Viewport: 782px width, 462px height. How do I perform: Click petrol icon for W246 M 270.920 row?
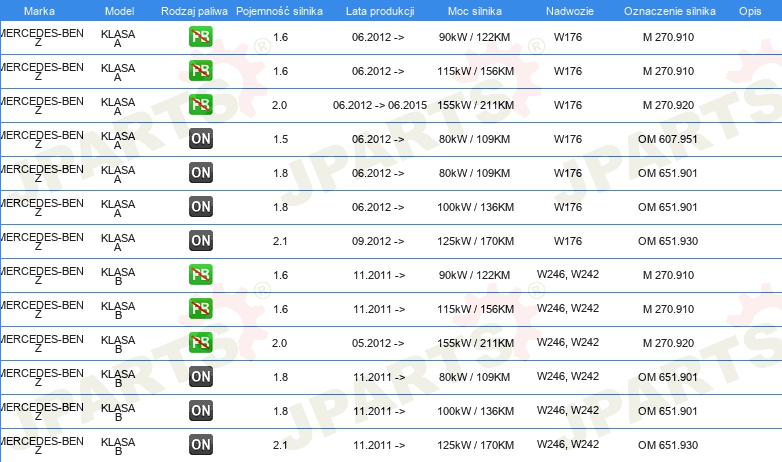click(x=200, y=343)
